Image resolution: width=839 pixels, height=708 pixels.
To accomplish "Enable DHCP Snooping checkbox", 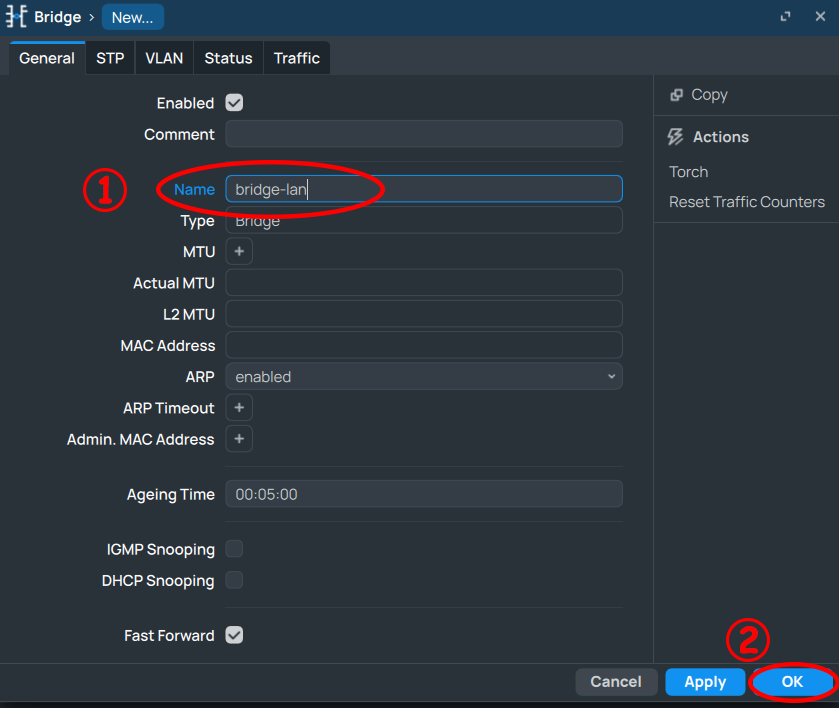I will point(234,580).
